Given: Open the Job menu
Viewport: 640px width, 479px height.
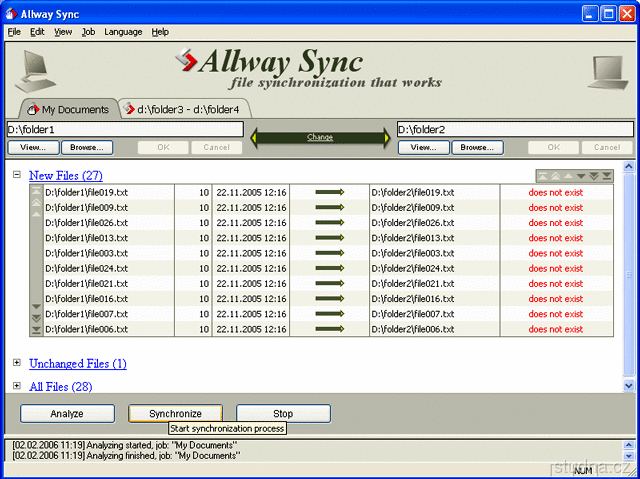Looking at the screenshot, I should 88,32.
